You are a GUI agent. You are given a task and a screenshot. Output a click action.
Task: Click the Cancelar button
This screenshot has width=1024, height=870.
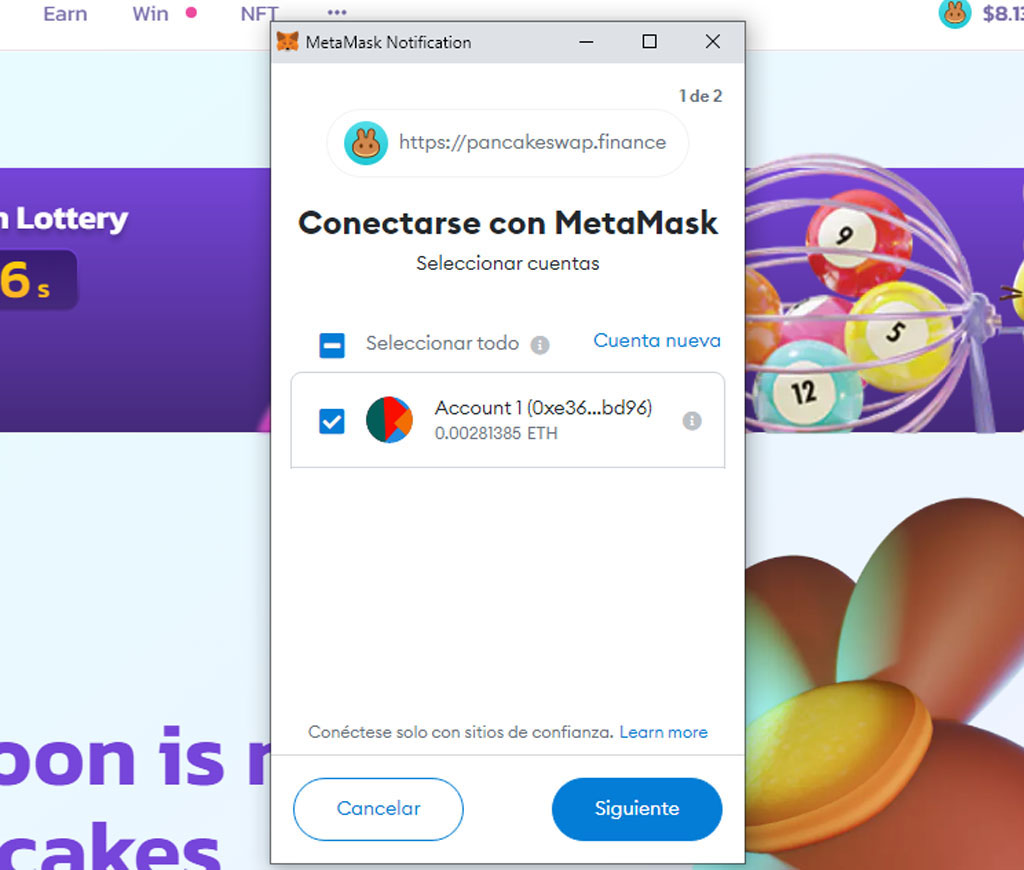(378, 809)
